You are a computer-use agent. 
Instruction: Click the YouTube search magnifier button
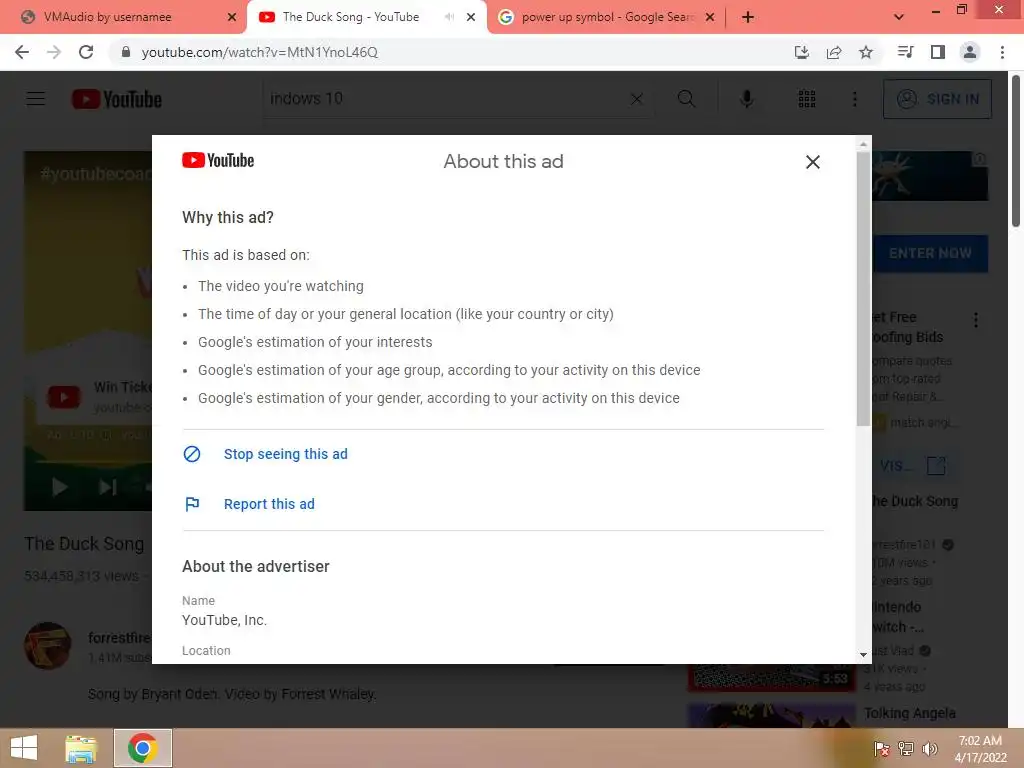(x=686, y=99)
